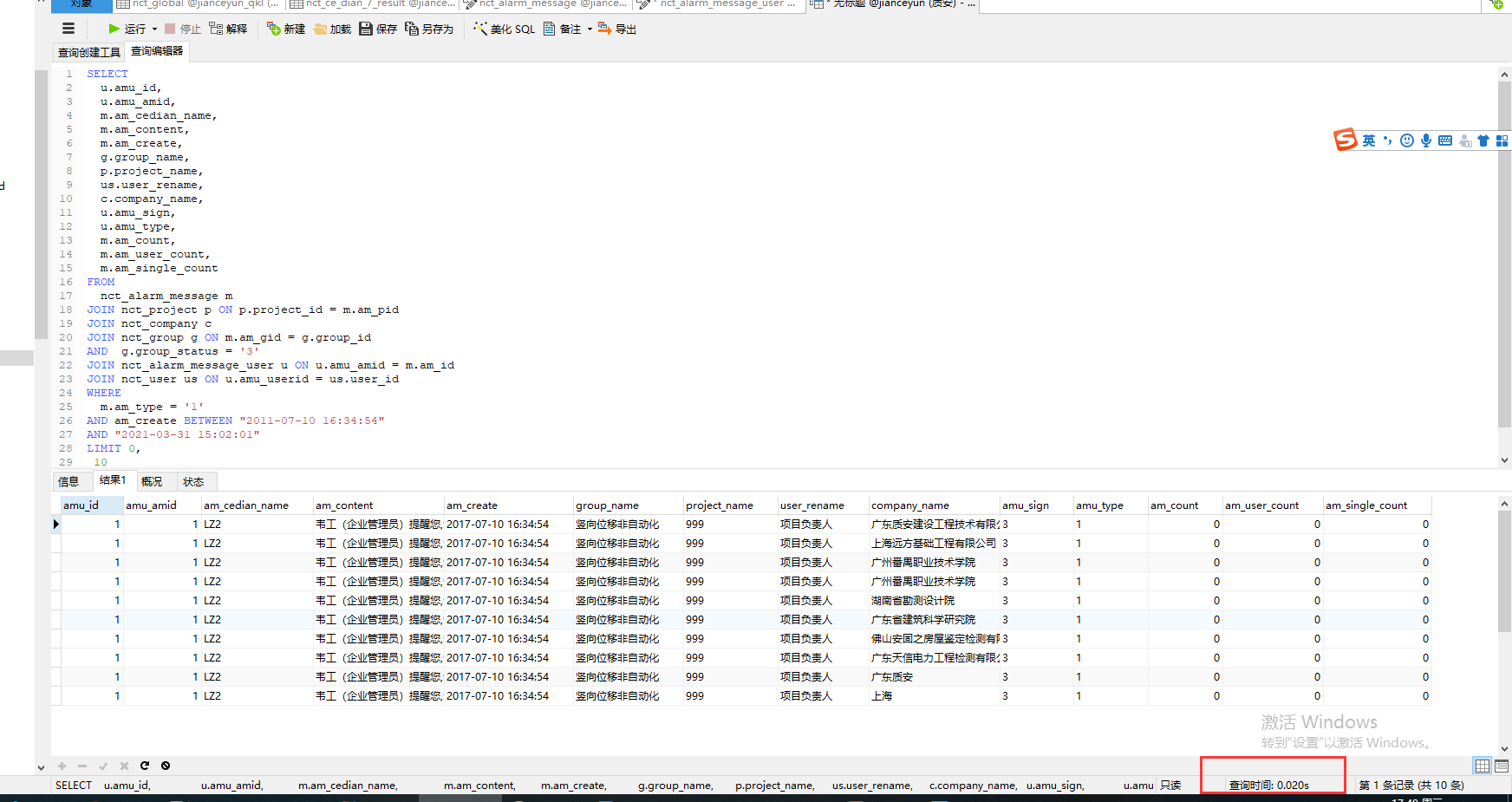Click the refresh results icon
The image size is (1512, 802).
(145, 766)
